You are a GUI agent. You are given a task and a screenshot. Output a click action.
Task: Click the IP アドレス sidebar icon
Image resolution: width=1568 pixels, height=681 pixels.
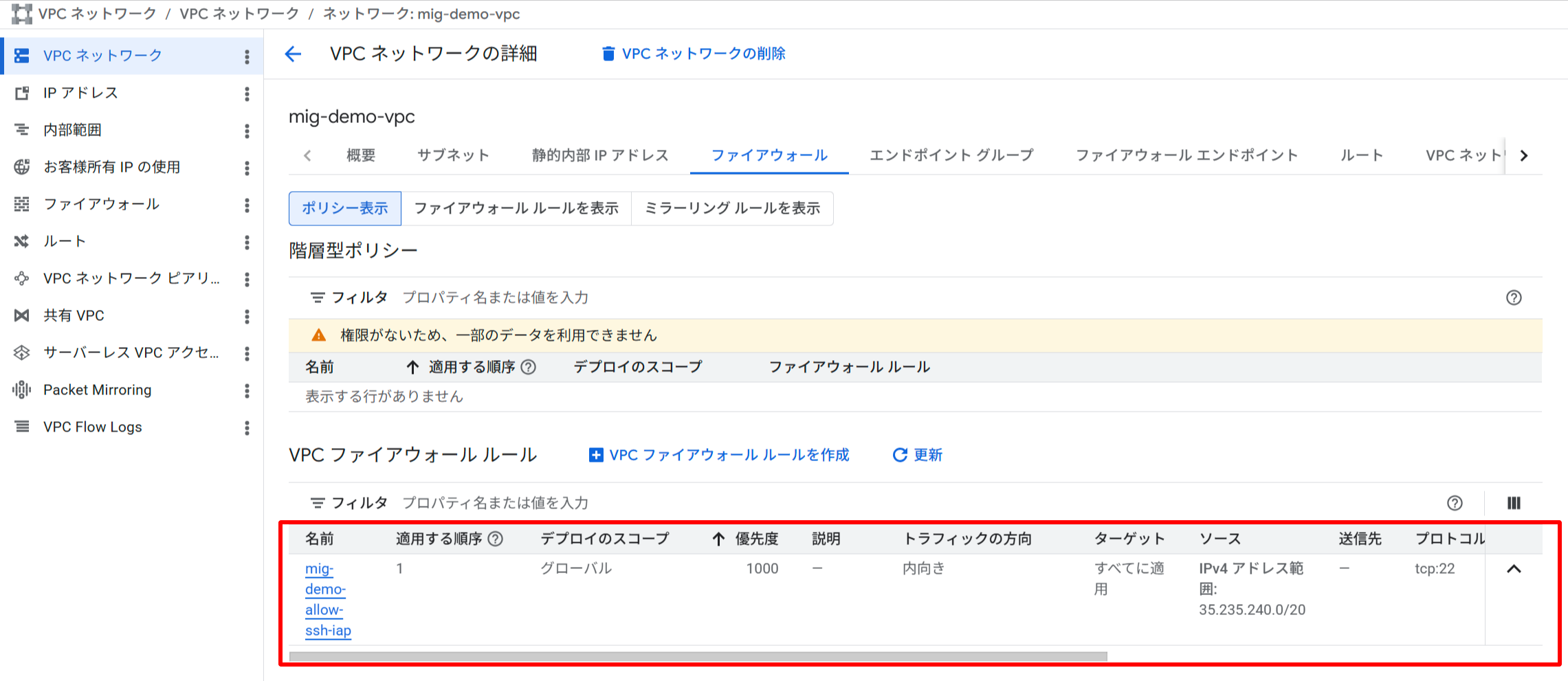tap(22, 93)
